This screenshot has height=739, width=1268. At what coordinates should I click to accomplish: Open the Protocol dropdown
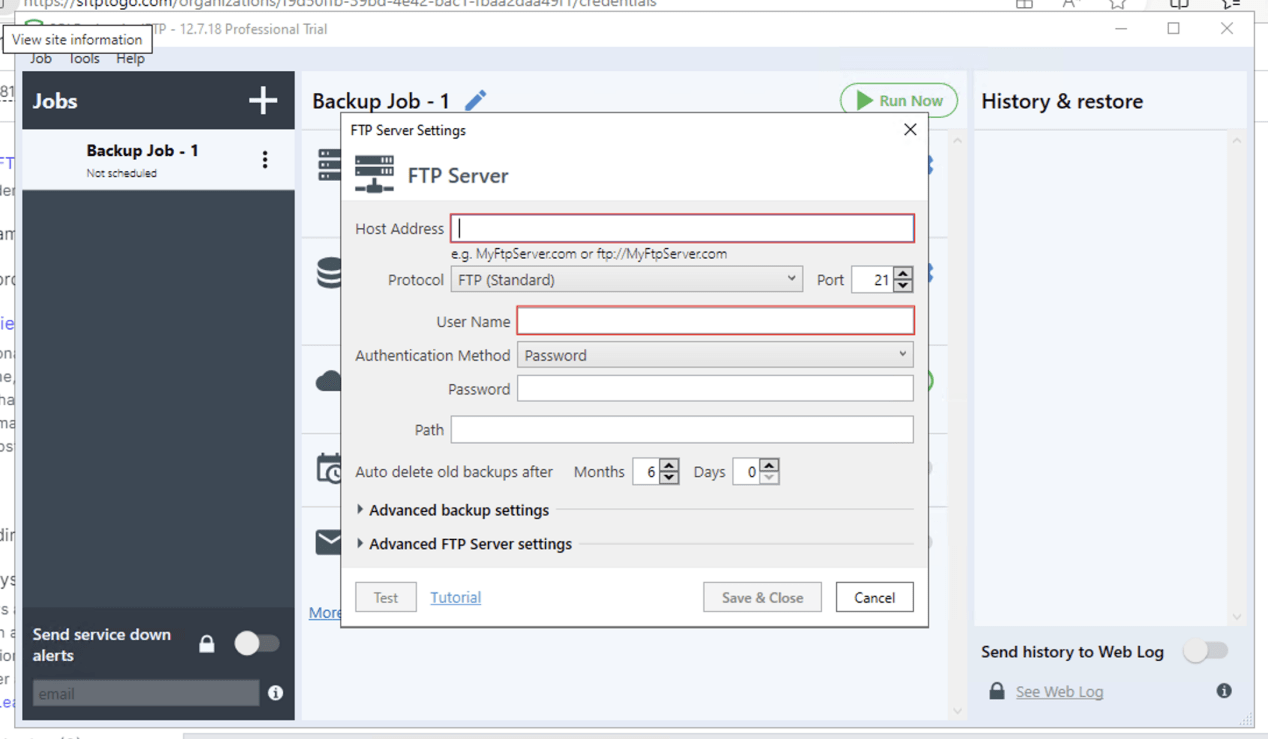click(x=792, y=279)
